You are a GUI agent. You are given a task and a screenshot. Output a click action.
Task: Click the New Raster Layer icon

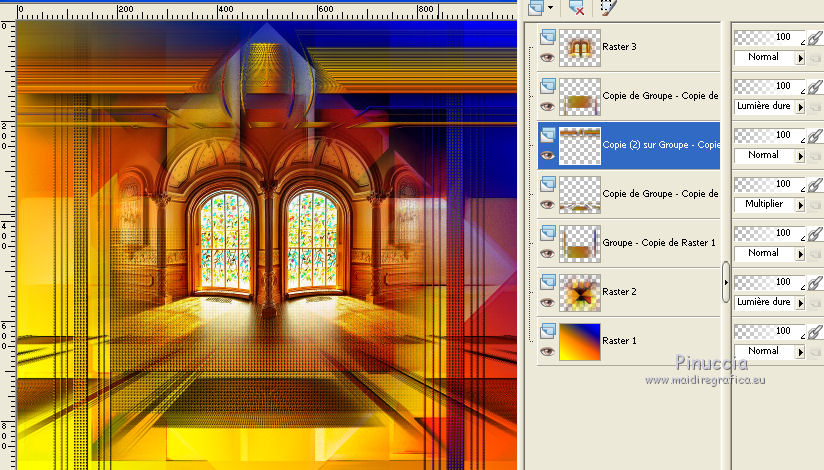pyautogui.click(x=534, y=7)
